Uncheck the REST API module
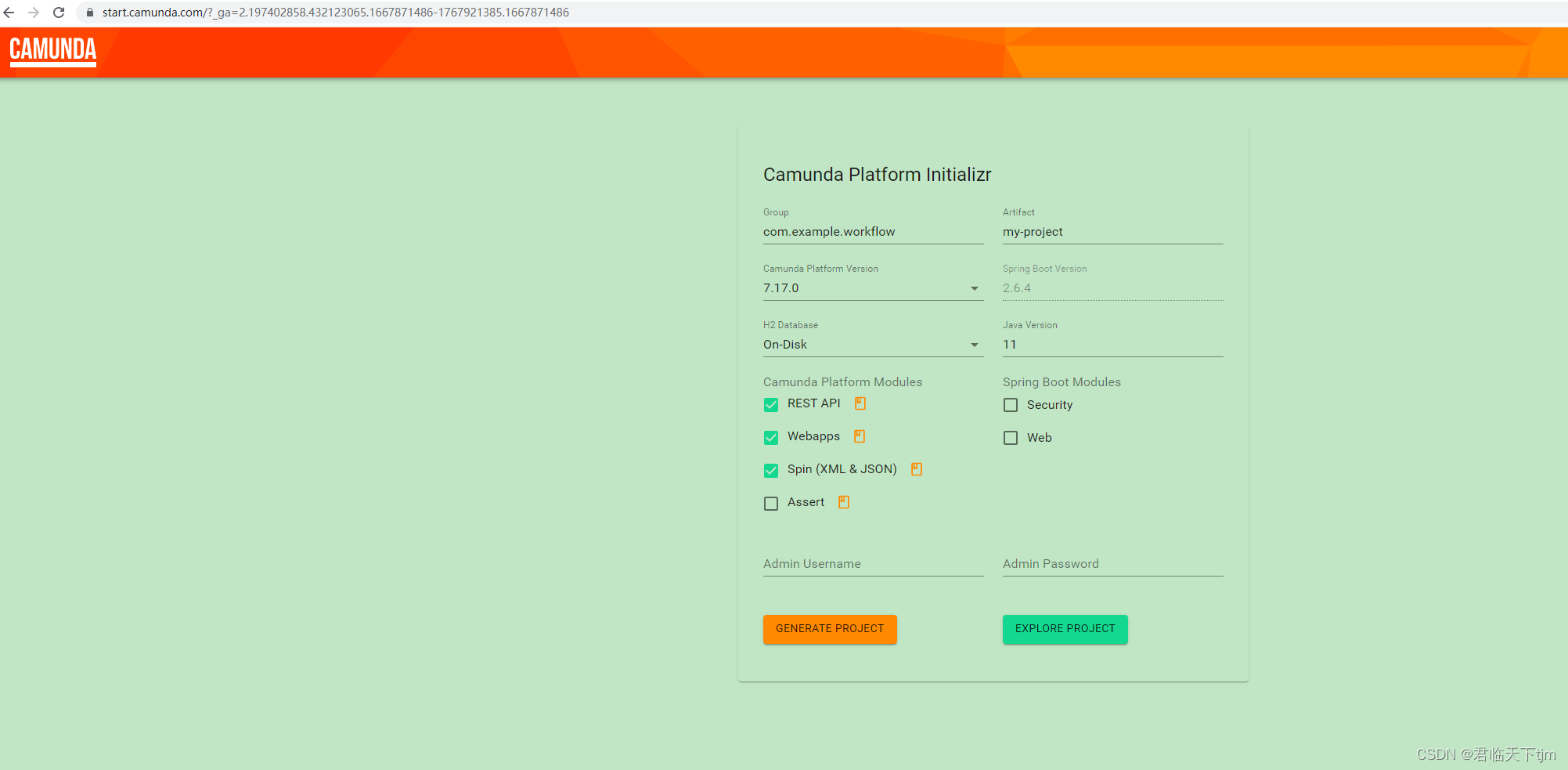The width and height of the screenshot is (1568, 770). pyautogui.click(x=770, y=404)
